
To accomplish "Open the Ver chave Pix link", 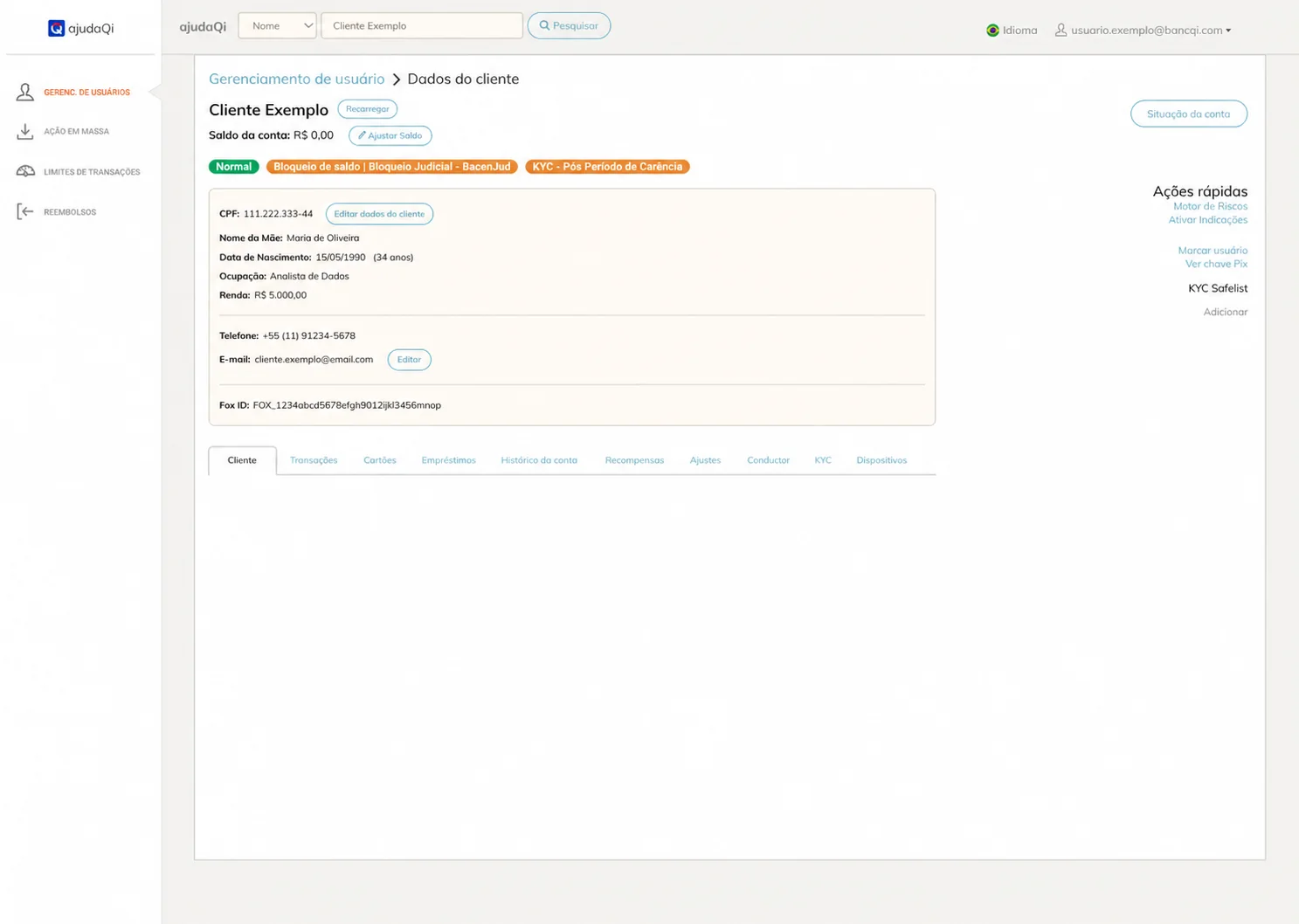I will tap(1216, 264).
